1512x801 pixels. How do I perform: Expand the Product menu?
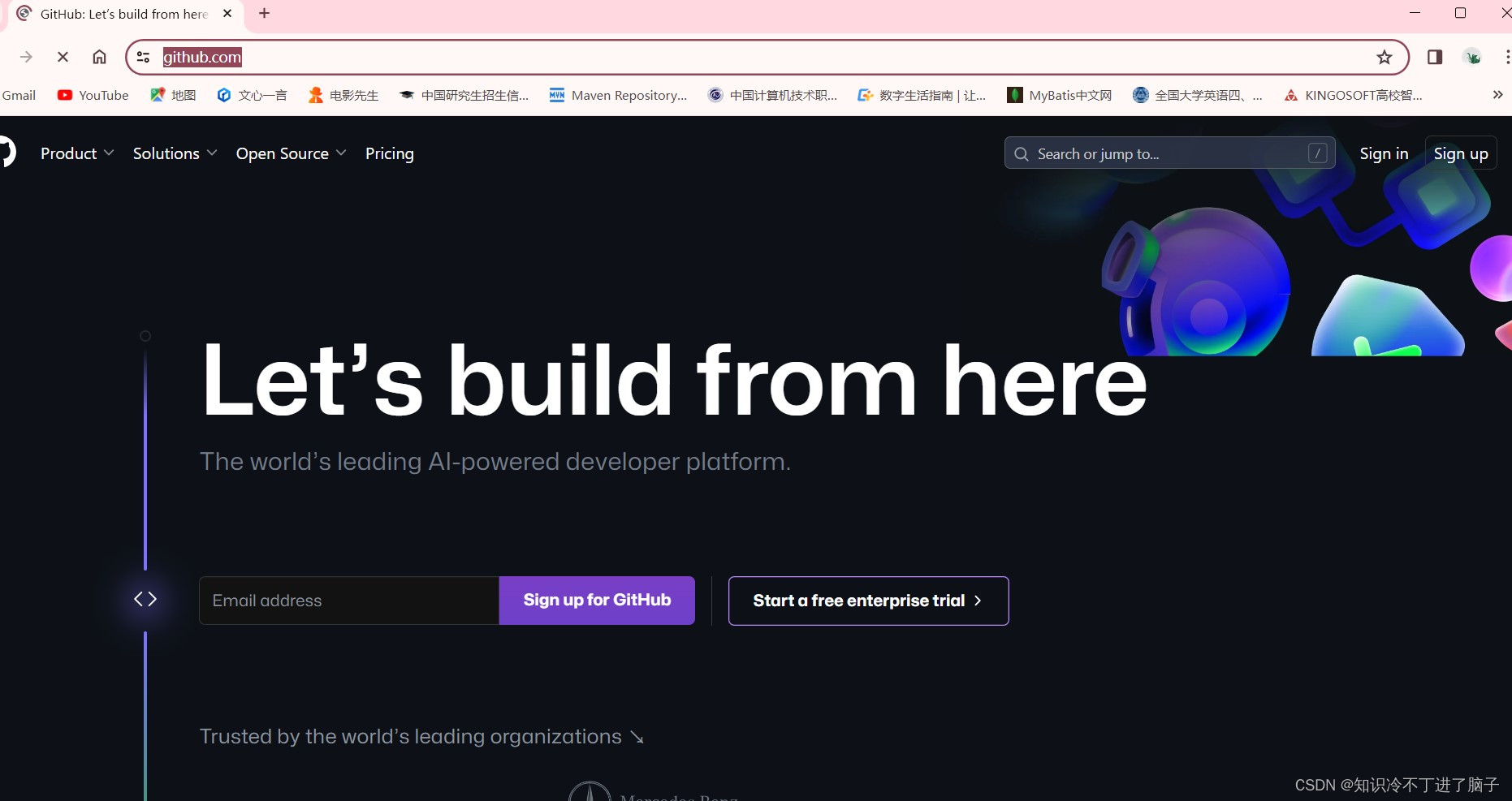tap(77, 153)
